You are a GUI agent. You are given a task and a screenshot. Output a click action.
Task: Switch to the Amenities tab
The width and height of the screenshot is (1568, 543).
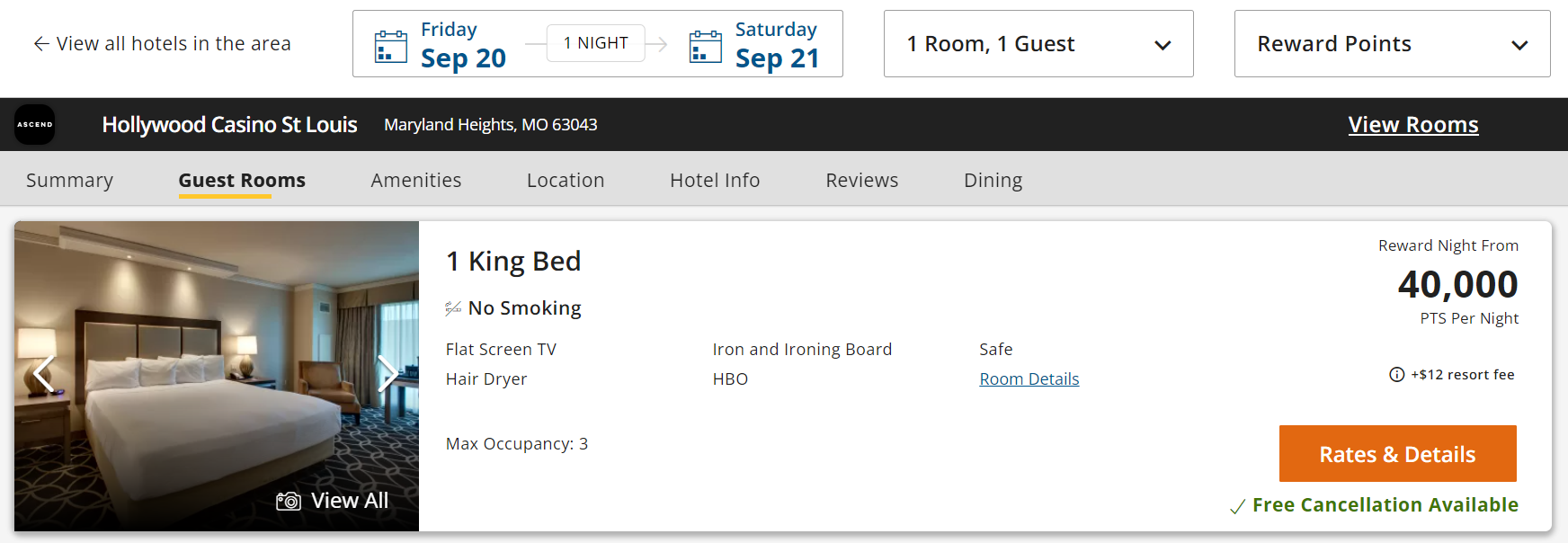coord(416,180)
